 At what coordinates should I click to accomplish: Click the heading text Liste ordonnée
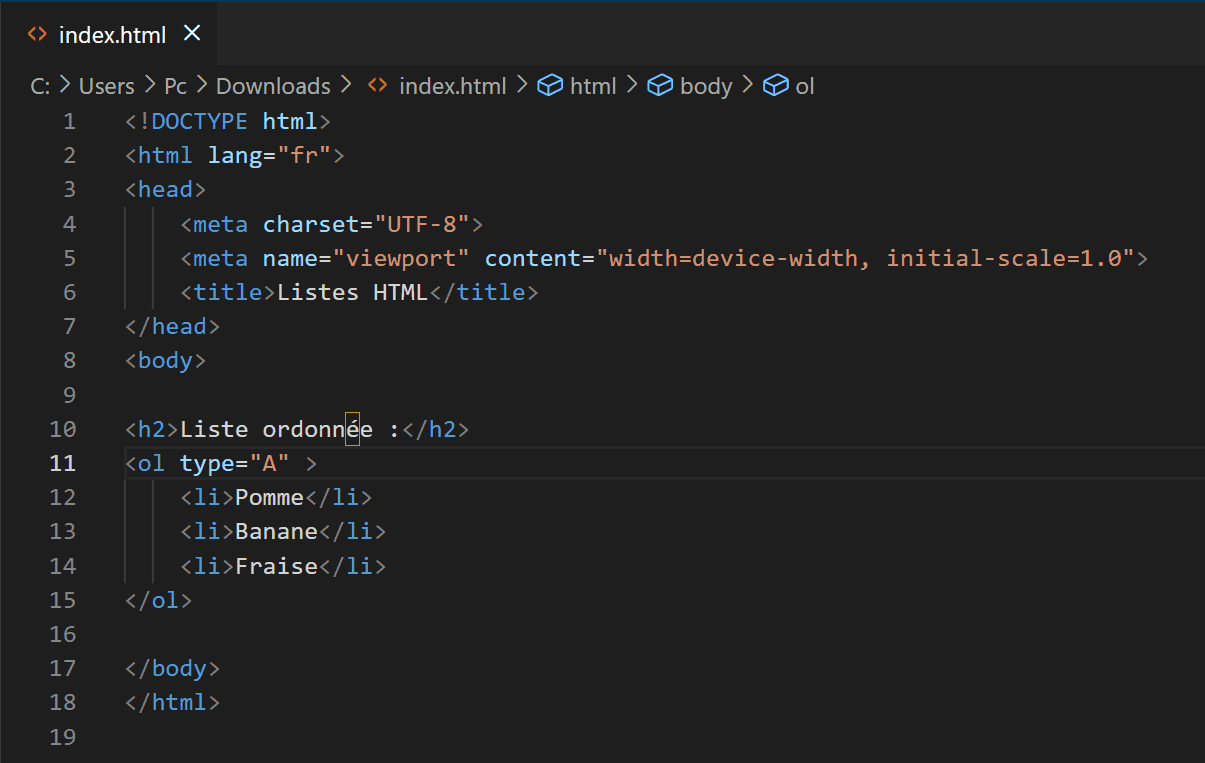point(277,430)
